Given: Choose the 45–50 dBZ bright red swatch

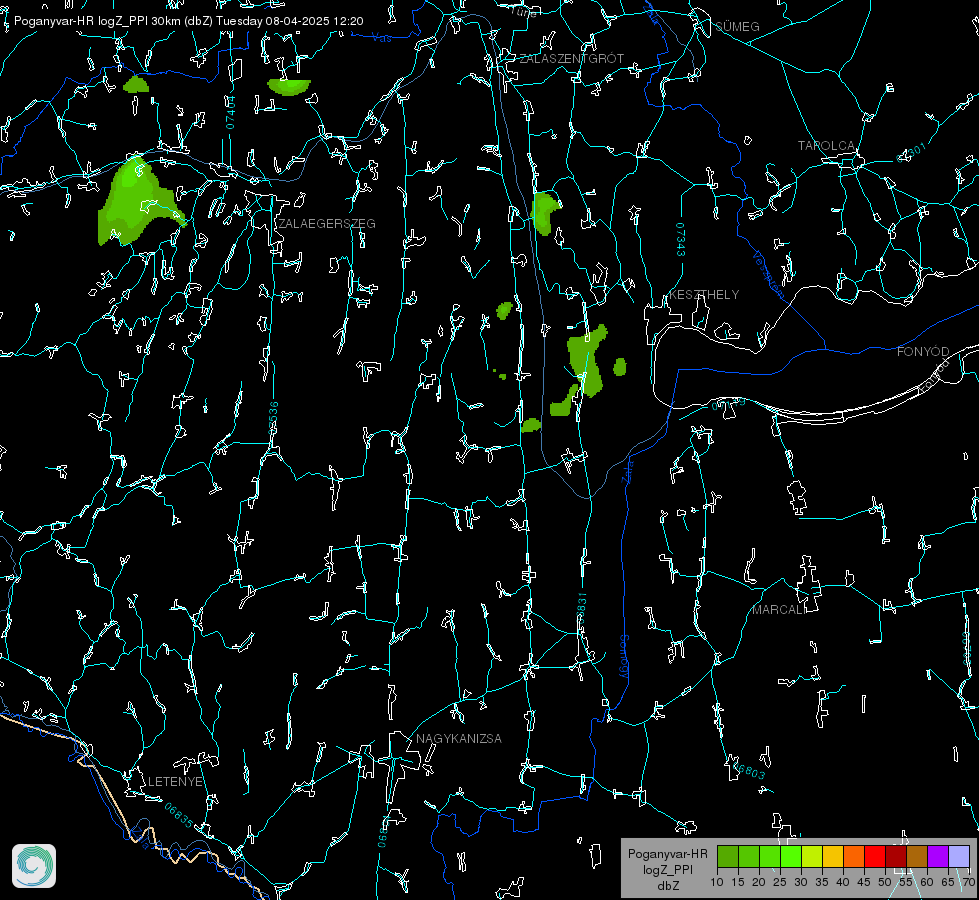Looking at the screenshot, I should [x=875, y=856].
